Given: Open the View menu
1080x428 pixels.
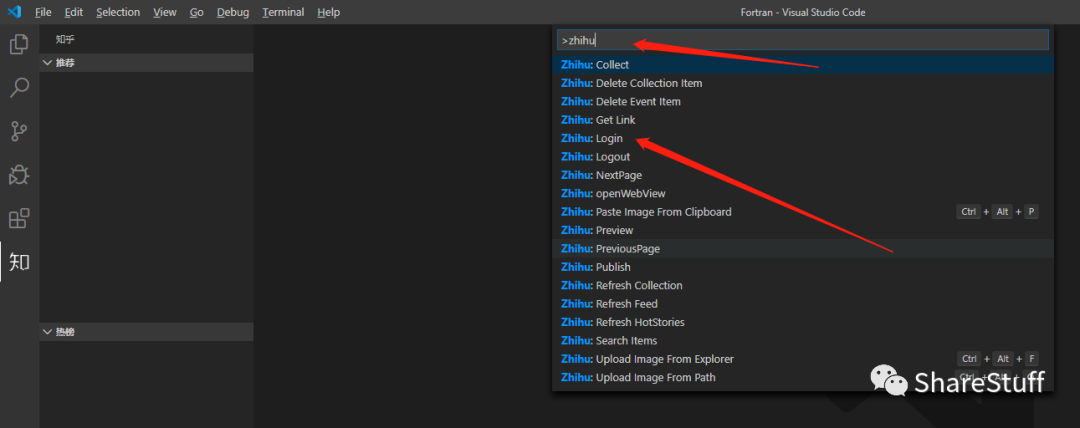Looking at the screenshot, I should pos(165,12).
